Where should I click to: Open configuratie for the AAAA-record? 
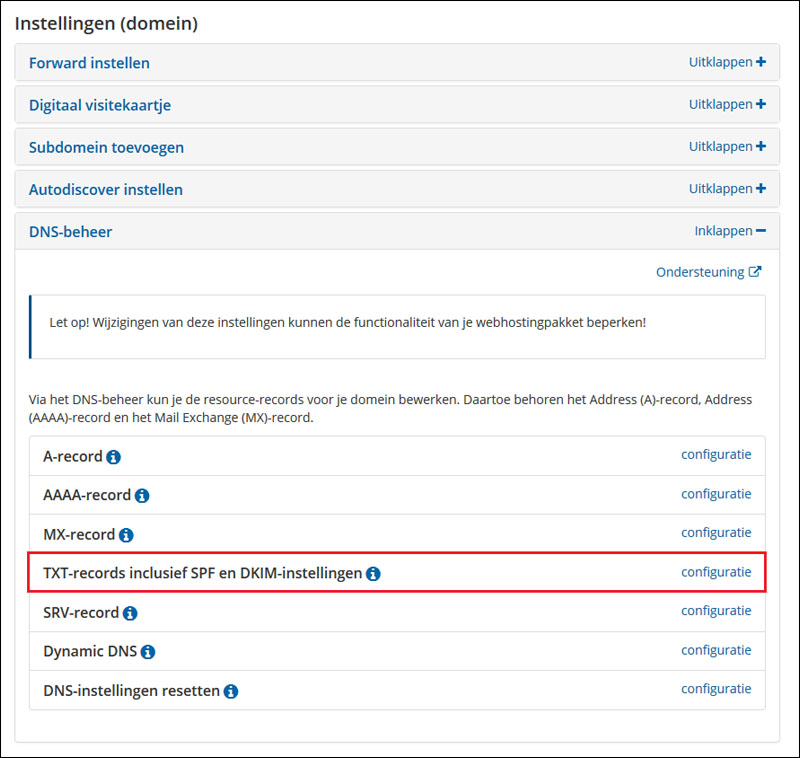(x=716, y=493)
